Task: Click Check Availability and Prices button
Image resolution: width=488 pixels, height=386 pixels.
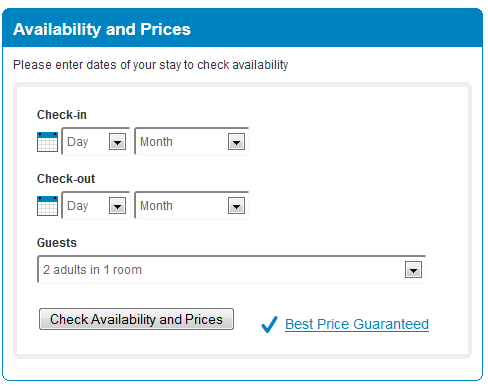Action: [136, 319]
